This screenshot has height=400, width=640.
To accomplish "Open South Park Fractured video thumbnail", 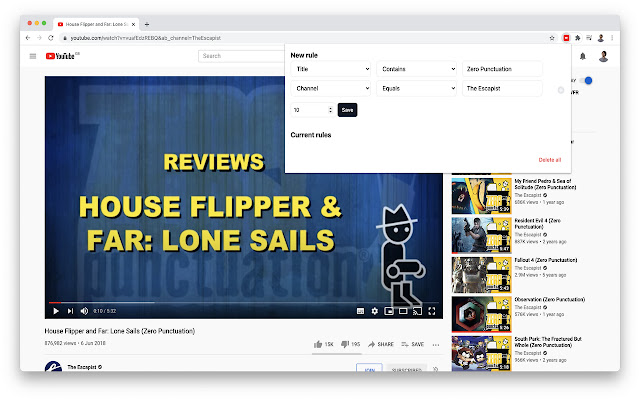I will click(481, 353).
